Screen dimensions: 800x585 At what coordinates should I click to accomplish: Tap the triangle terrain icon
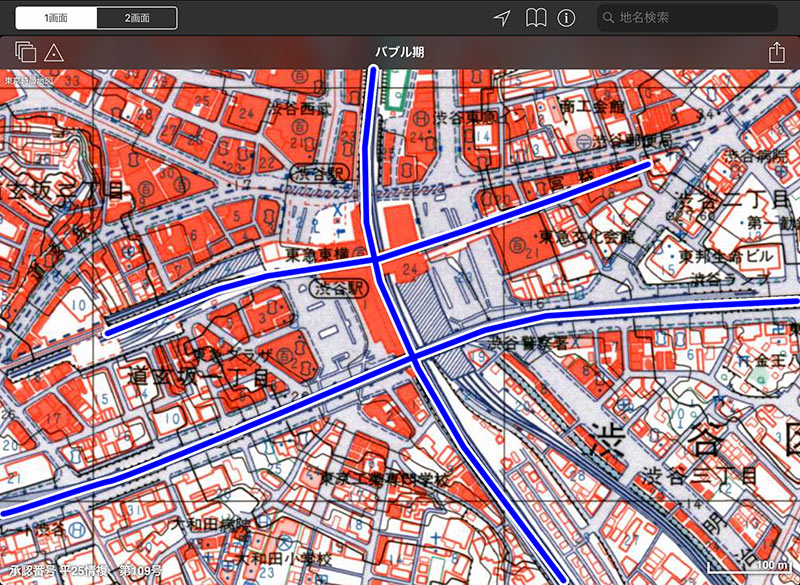coord(54,52)
